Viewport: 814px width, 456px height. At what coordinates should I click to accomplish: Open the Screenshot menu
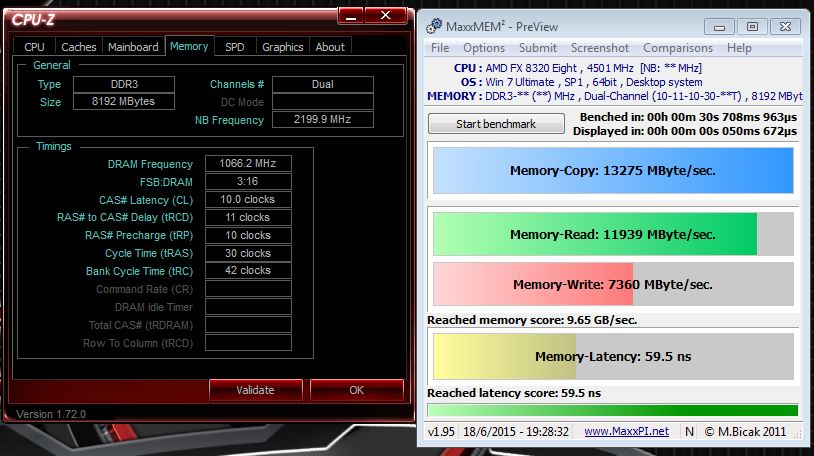(600, 48)
